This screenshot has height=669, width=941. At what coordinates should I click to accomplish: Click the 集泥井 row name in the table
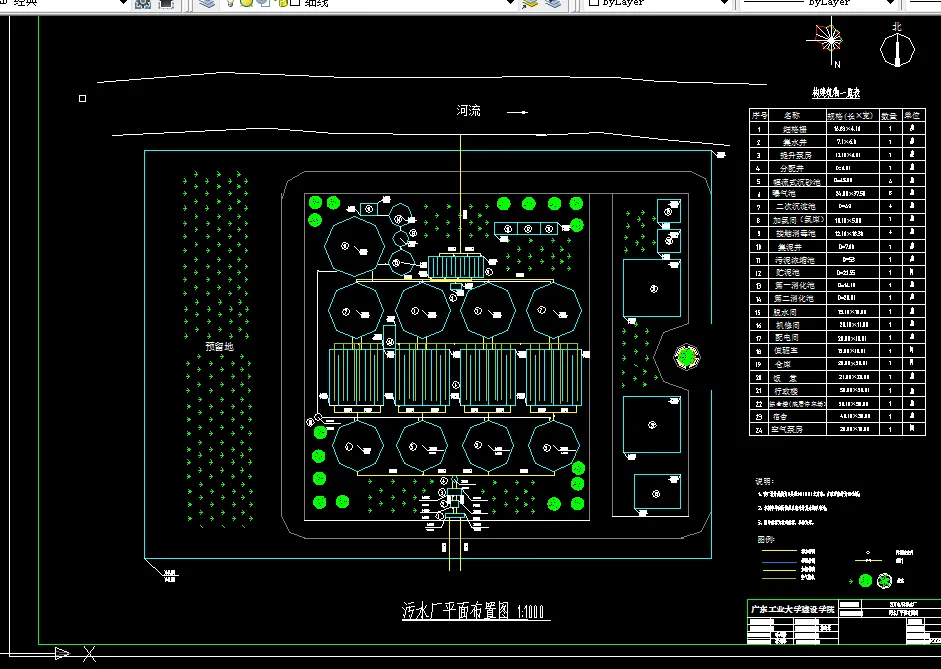pyautogui.click(x=790, y=247)
